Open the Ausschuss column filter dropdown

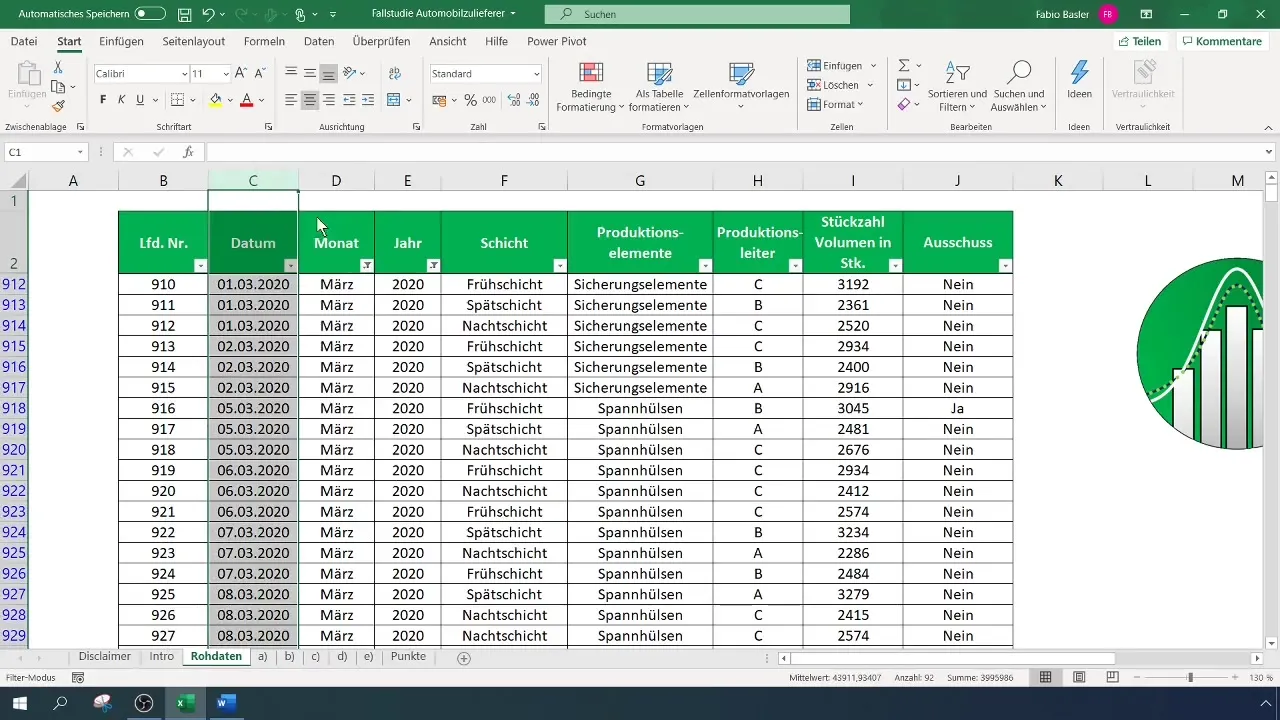(x=1004, y=265)
